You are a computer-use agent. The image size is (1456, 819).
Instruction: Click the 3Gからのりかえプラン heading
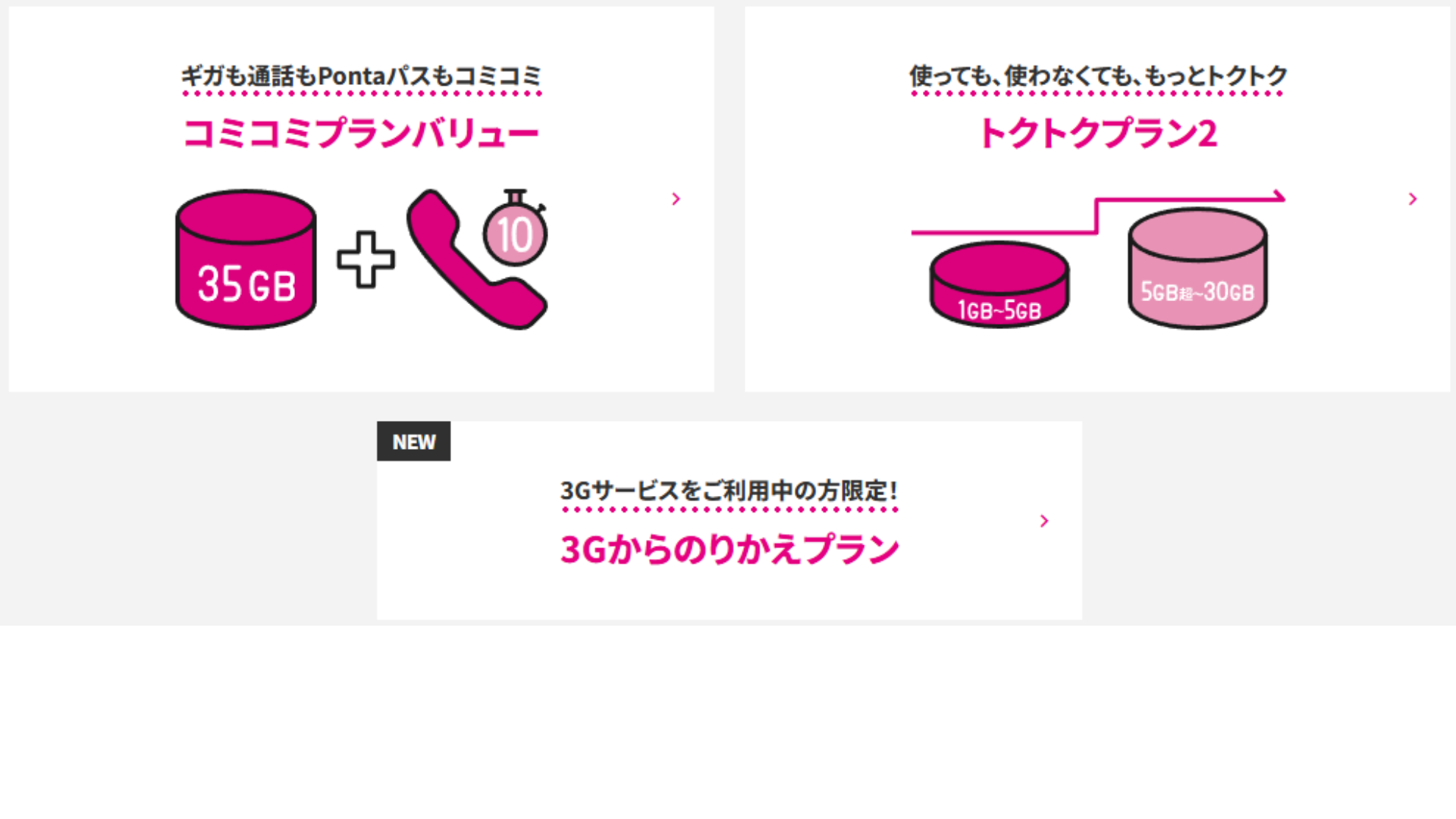tap(730, 549)
